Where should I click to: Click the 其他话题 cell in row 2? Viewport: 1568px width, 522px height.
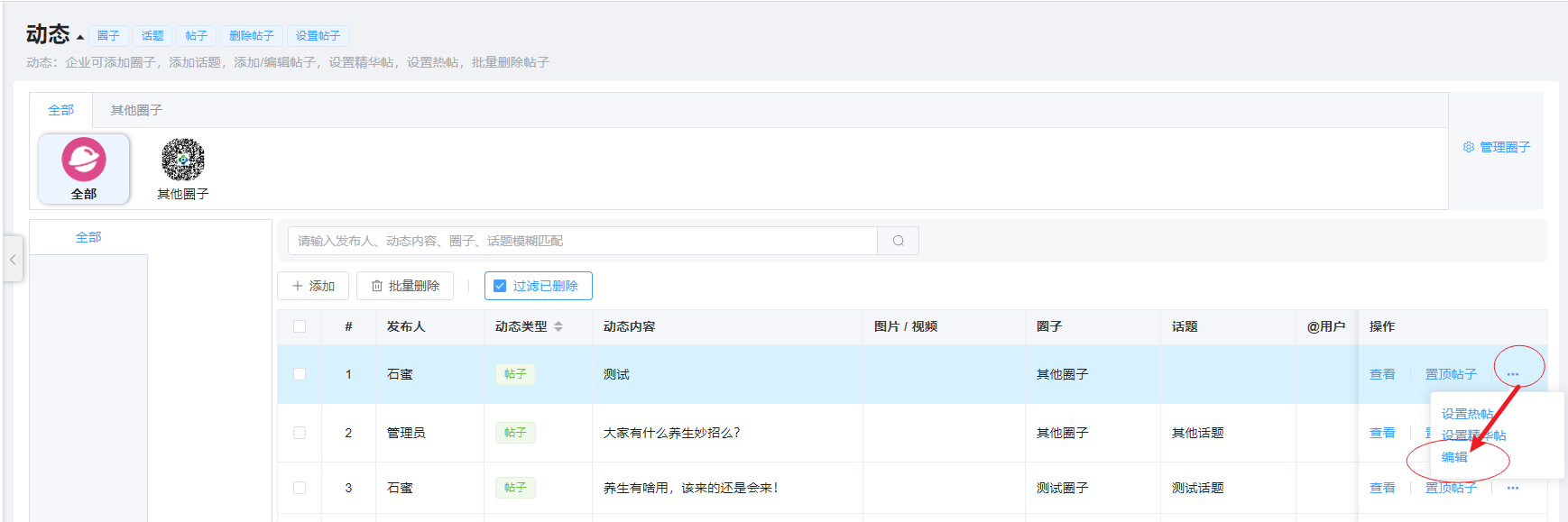point(1228,433)
